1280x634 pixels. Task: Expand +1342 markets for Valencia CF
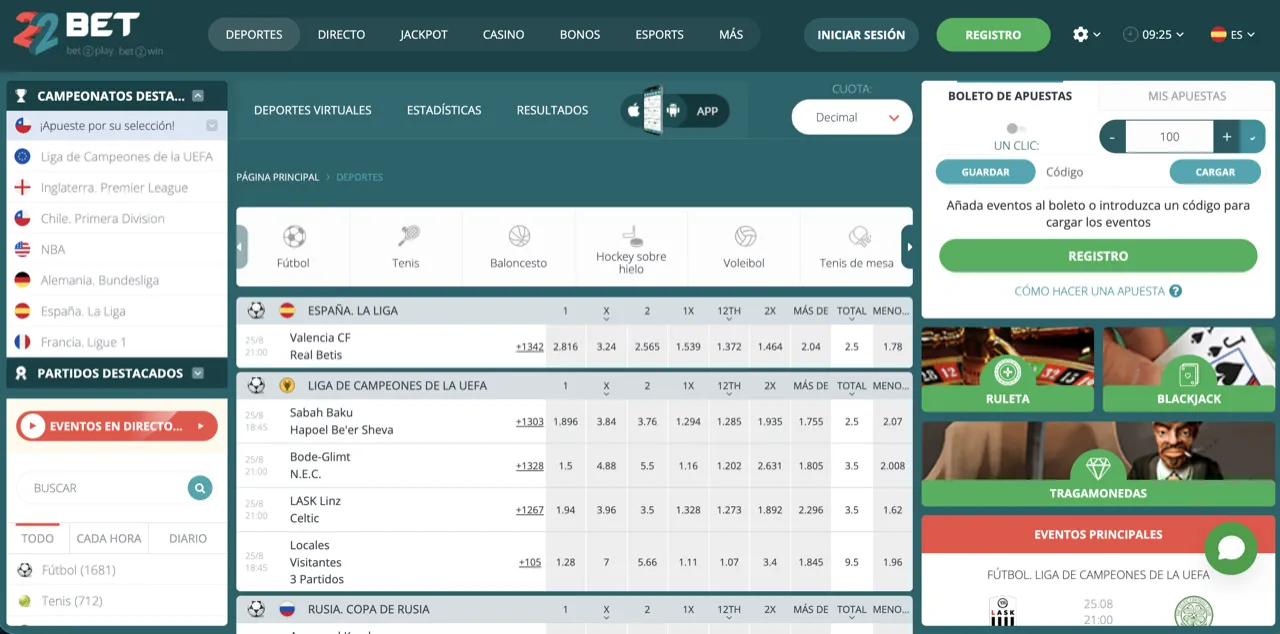tap(530, 347)
